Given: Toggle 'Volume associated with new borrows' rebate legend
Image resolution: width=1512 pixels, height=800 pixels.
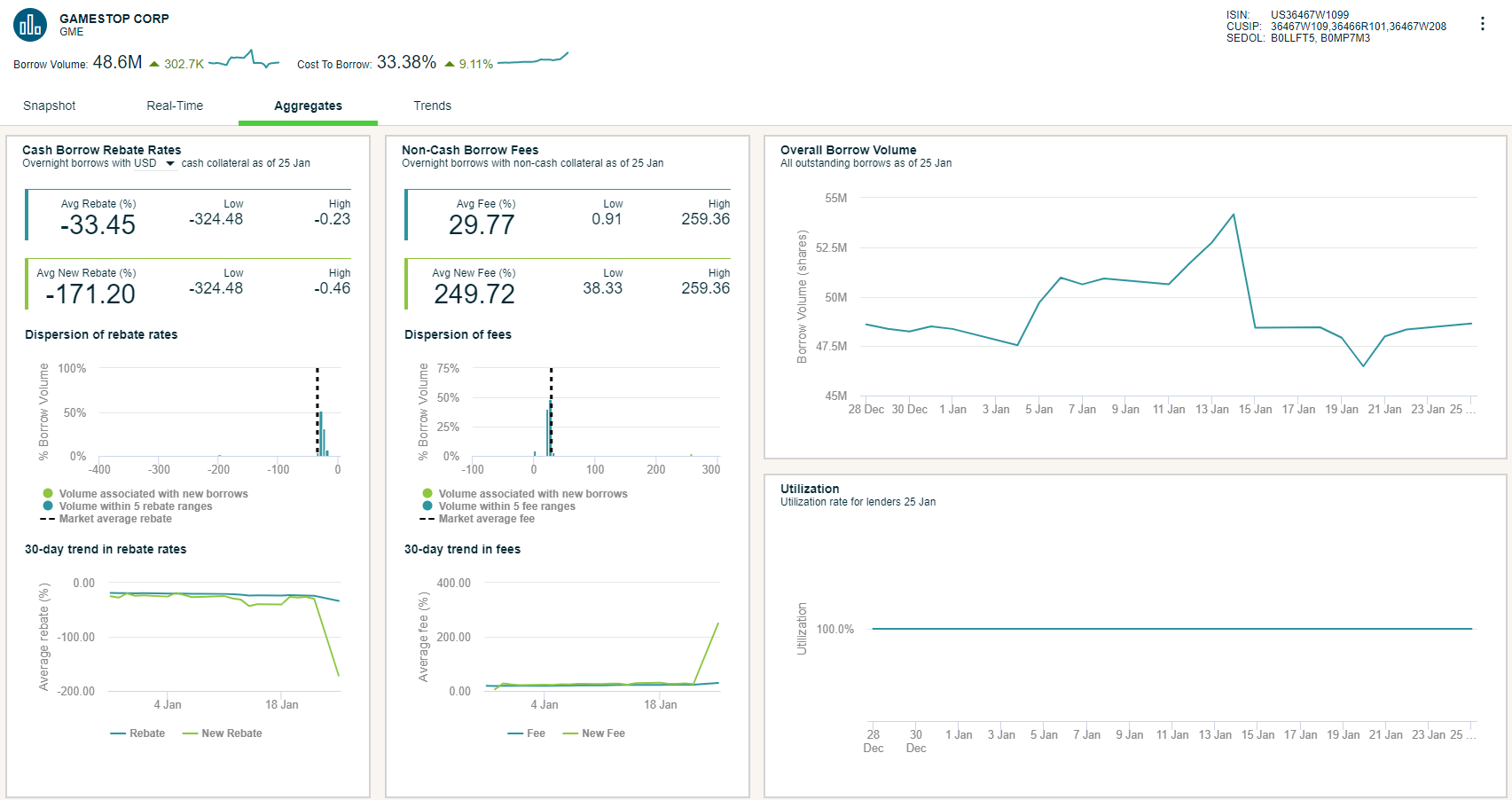Looking at the screenshot, I should pos(145,494).
